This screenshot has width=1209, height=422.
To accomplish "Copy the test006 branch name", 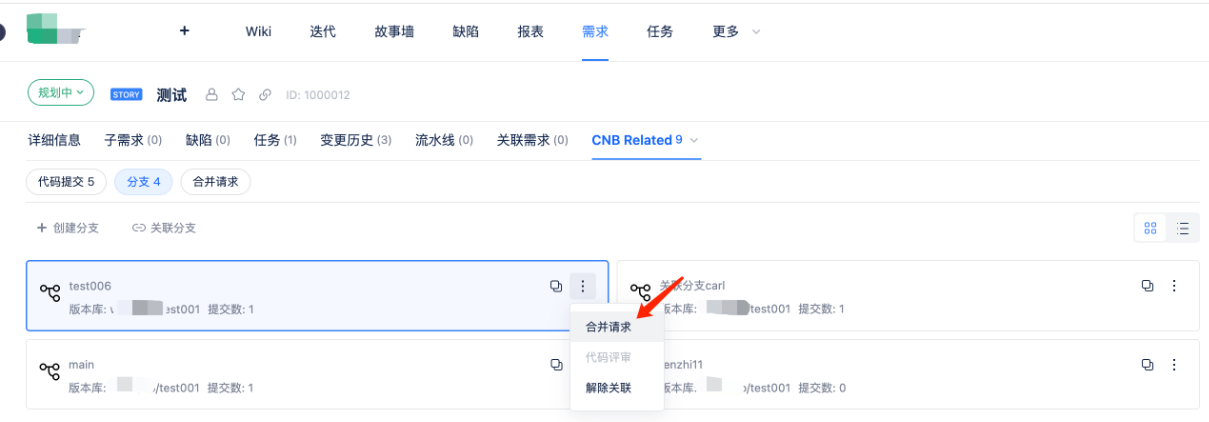I will [x=556, y=286].
